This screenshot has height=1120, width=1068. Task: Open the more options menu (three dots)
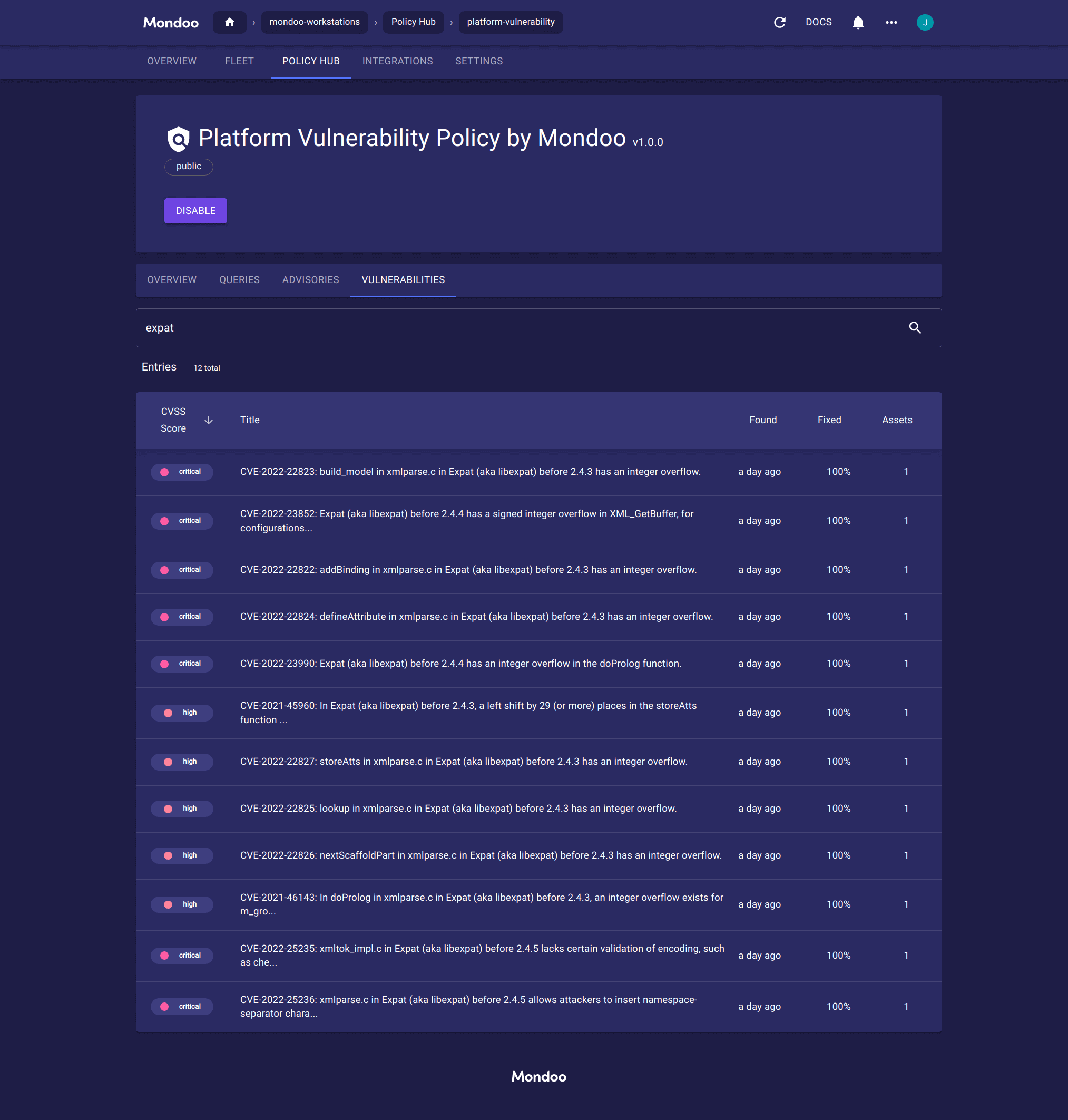click(x=891, y=22)
